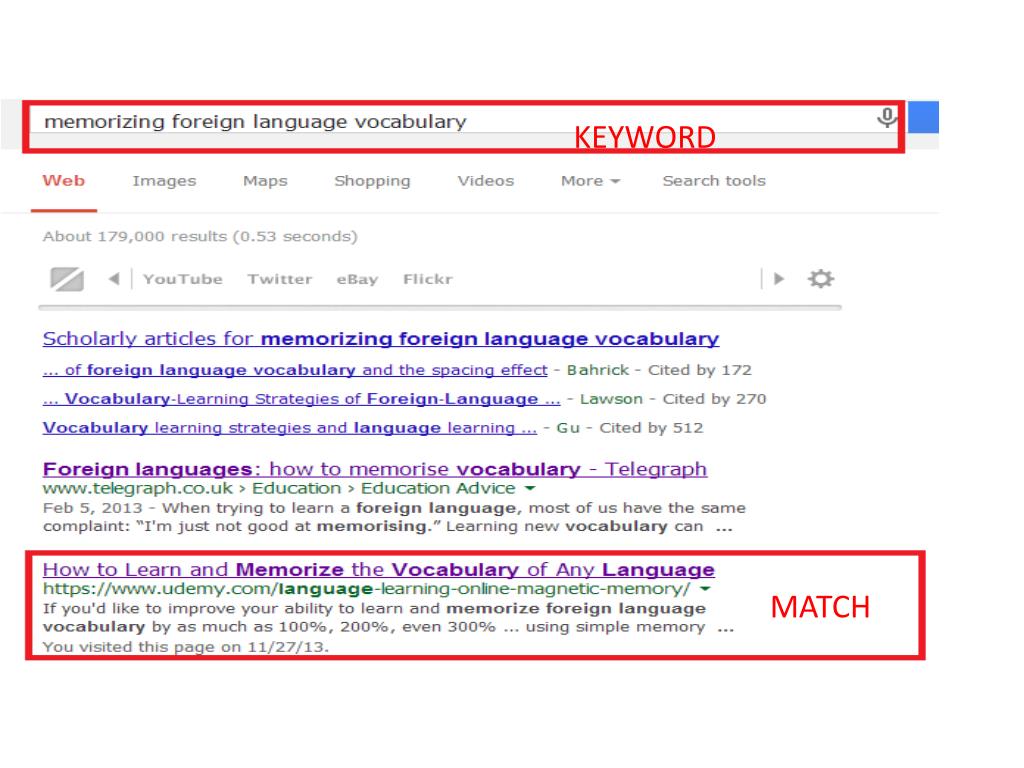1024x768 pixels.
Task: Open the gear settings icon
Action: [821, 279]
